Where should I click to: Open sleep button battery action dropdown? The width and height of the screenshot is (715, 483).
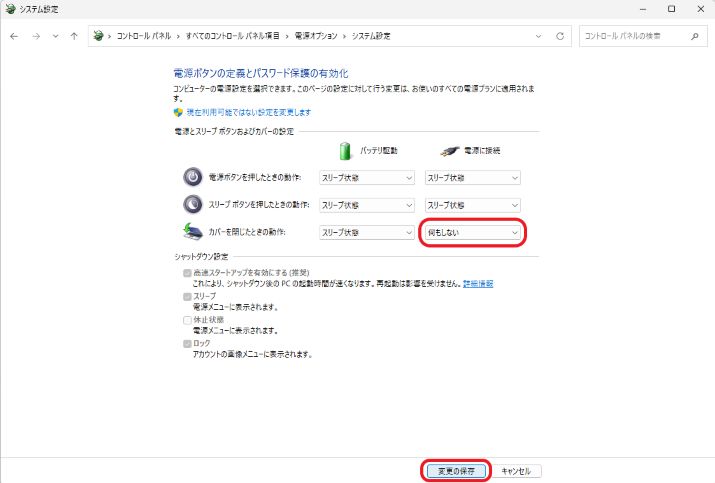click(x=367, y=205)
